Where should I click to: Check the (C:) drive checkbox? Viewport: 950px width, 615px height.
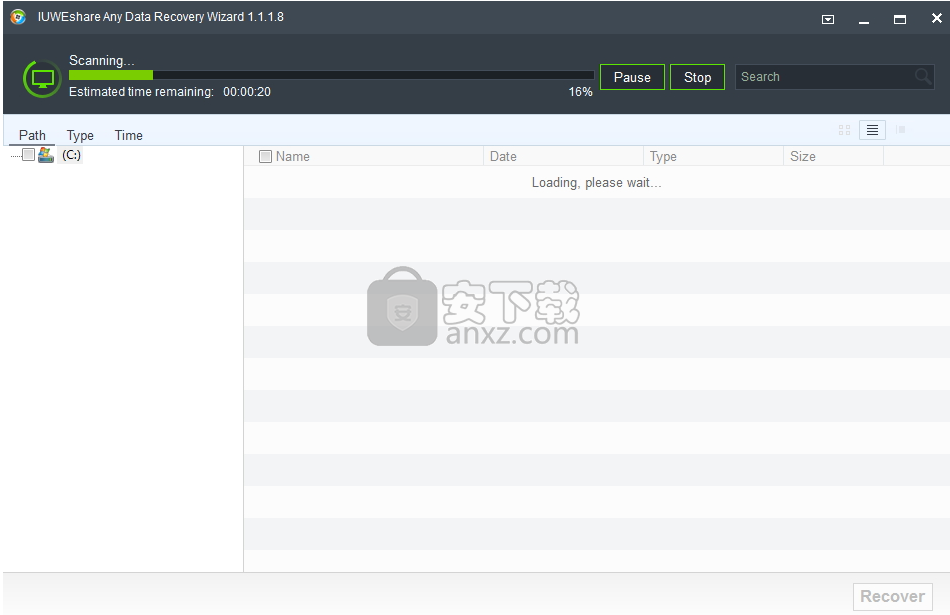28,155
